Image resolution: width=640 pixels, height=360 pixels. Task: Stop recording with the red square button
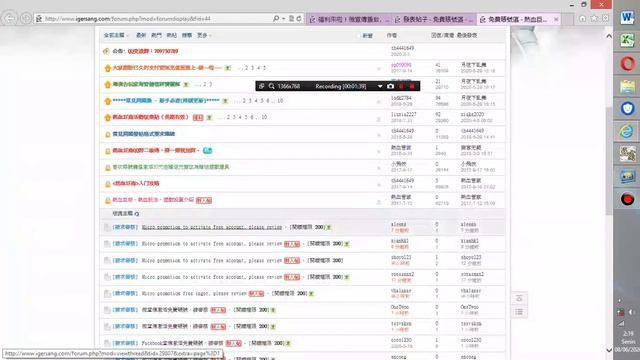[x=412, y=86]
